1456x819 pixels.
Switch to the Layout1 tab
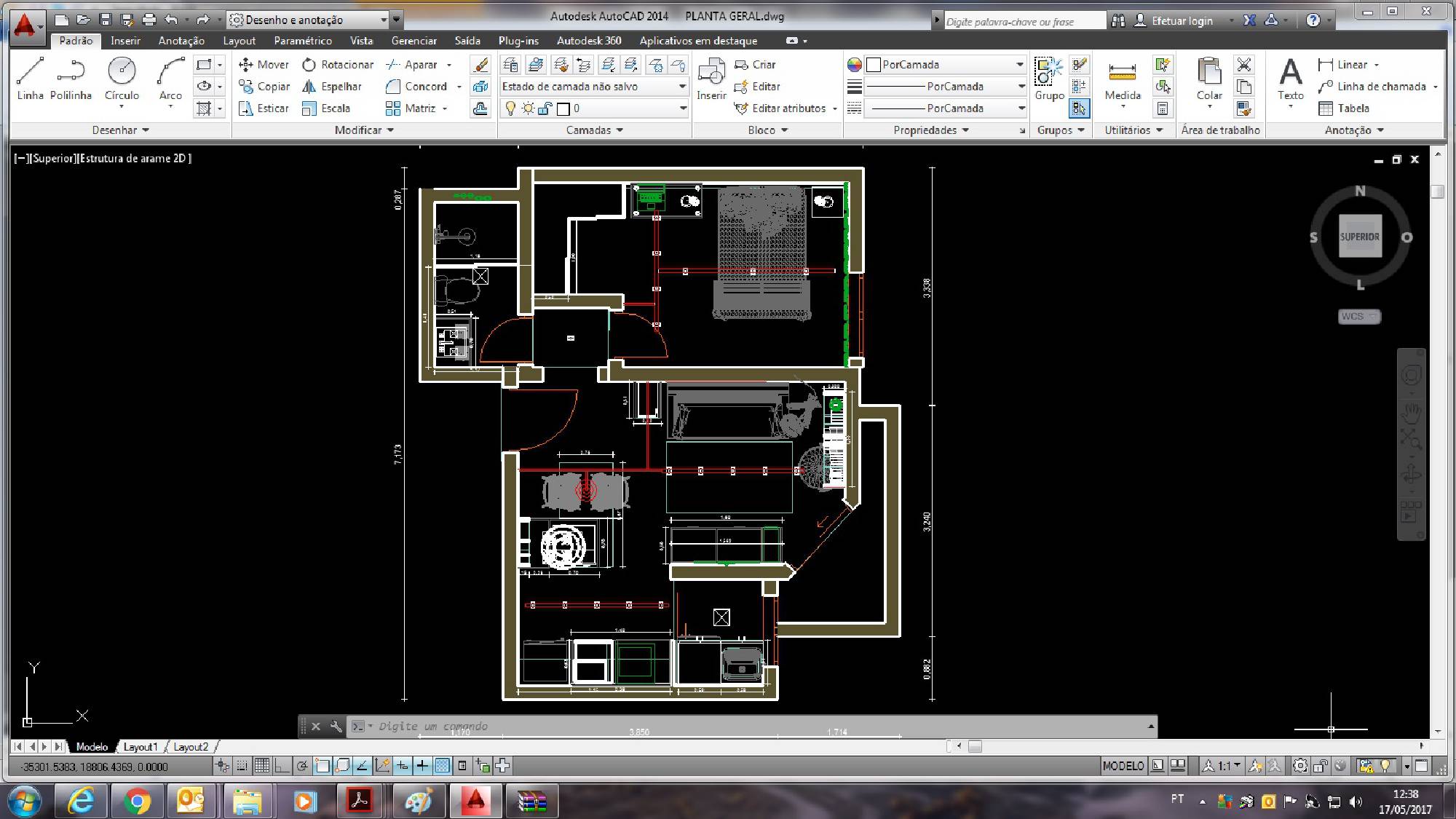pyautogui.click(x=140, y=747)
